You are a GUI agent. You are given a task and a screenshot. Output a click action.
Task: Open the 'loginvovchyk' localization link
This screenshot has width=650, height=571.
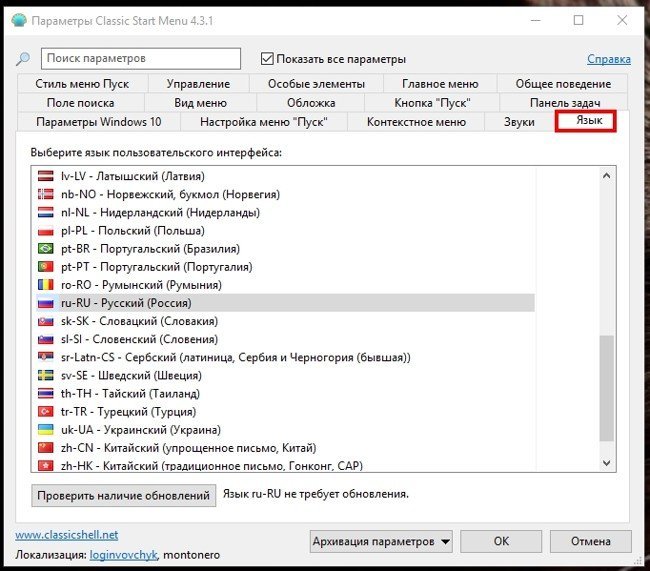(x=124, y=555)
